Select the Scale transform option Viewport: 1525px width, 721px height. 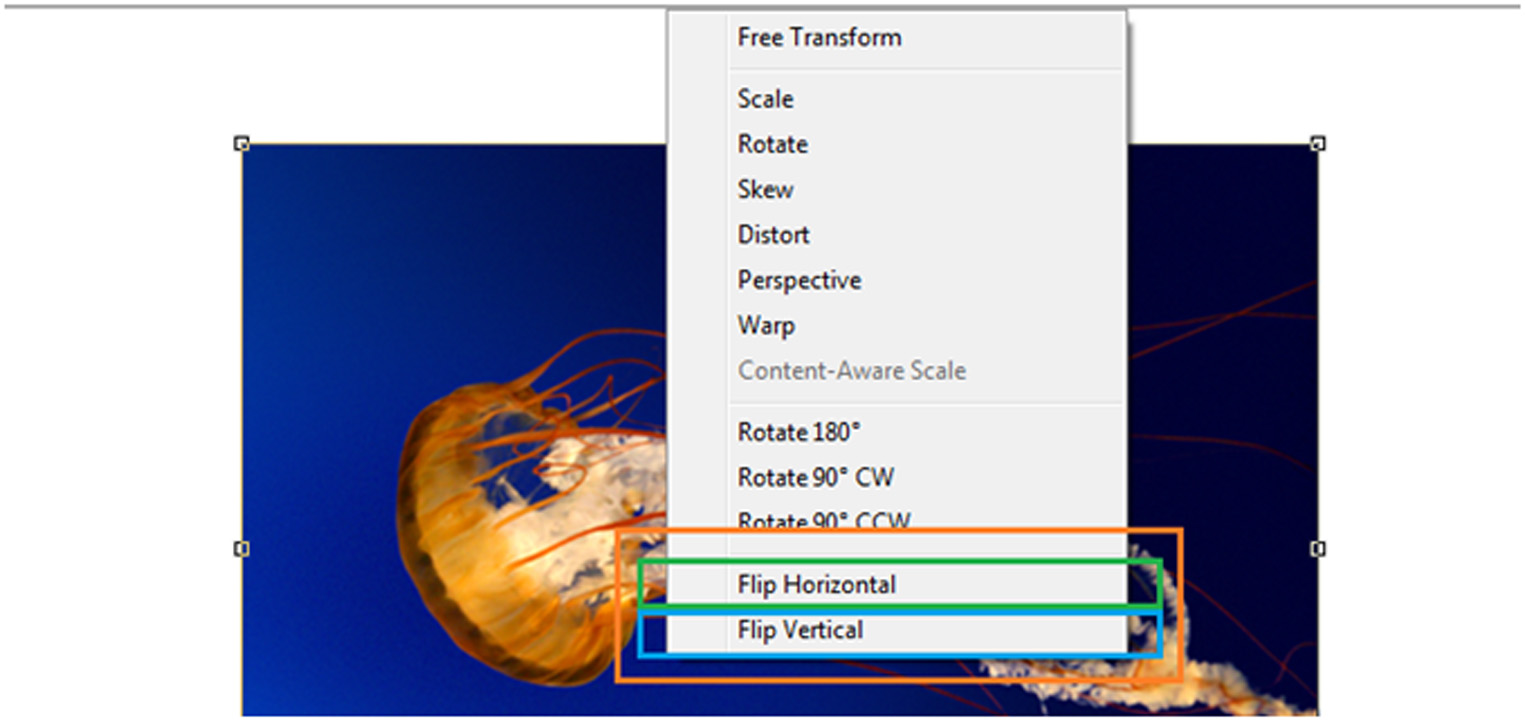pos(766,99)
